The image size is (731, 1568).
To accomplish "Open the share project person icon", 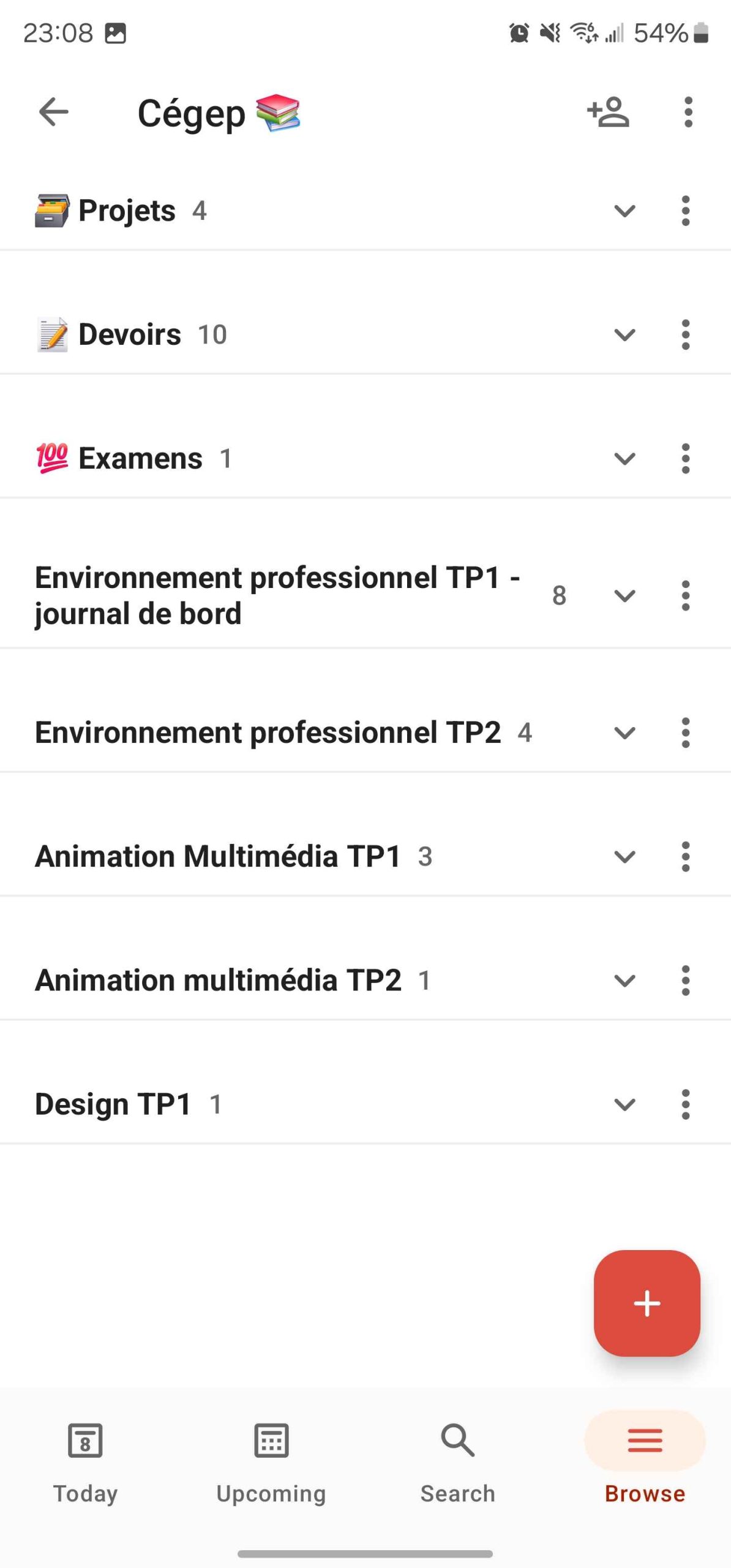I will tap(608, 113).
